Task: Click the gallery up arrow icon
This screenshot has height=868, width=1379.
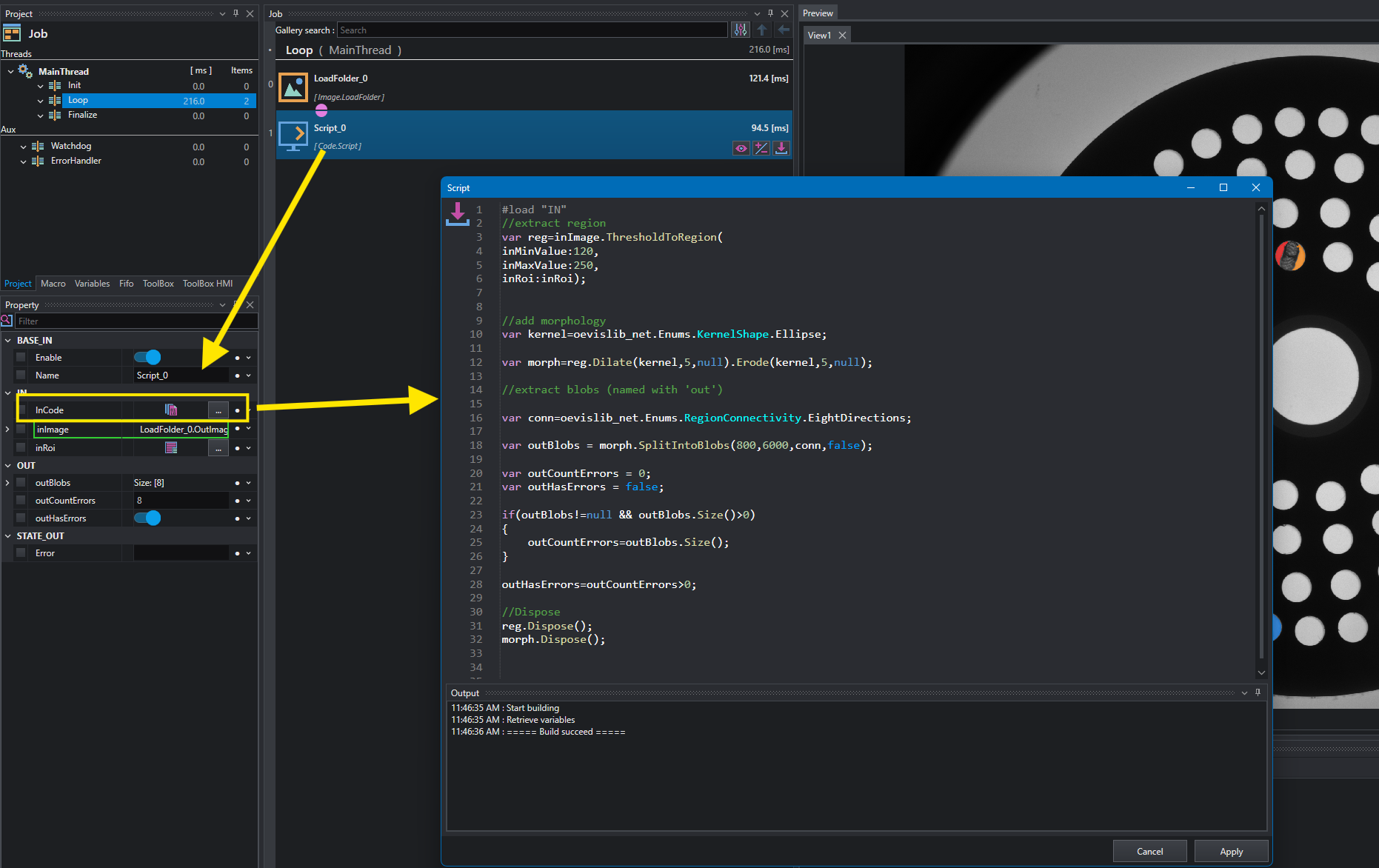Action: [x=762, y=30]
